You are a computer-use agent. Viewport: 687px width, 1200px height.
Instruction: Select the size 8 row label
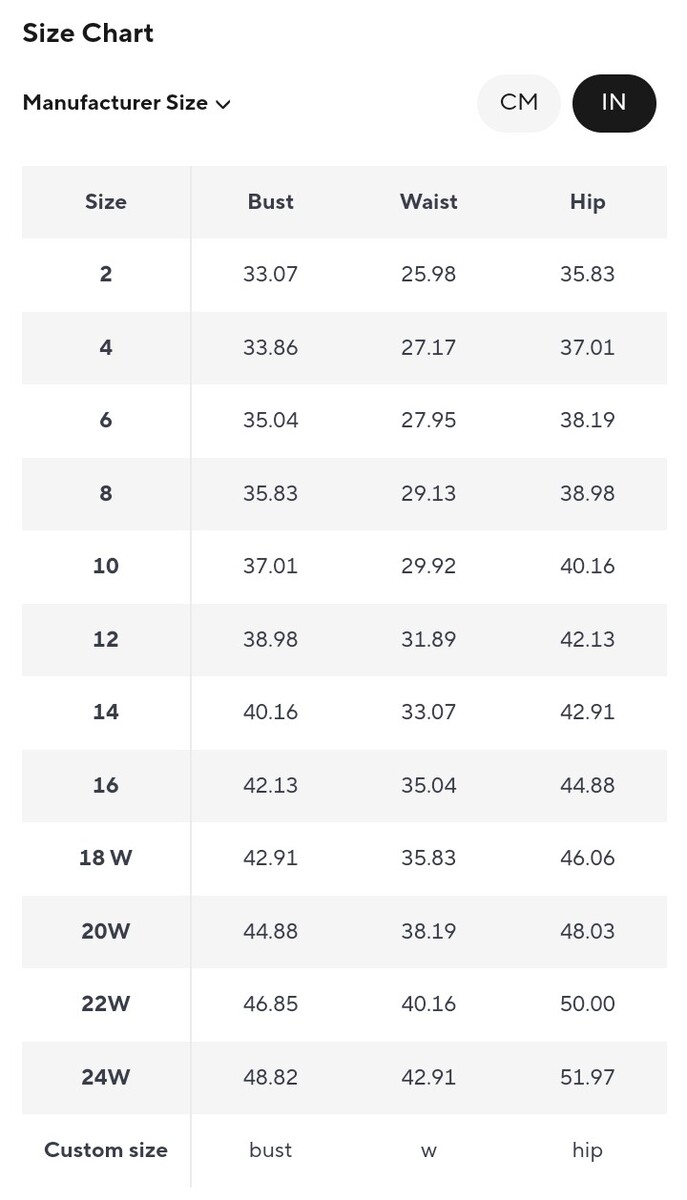pos(106,493)
